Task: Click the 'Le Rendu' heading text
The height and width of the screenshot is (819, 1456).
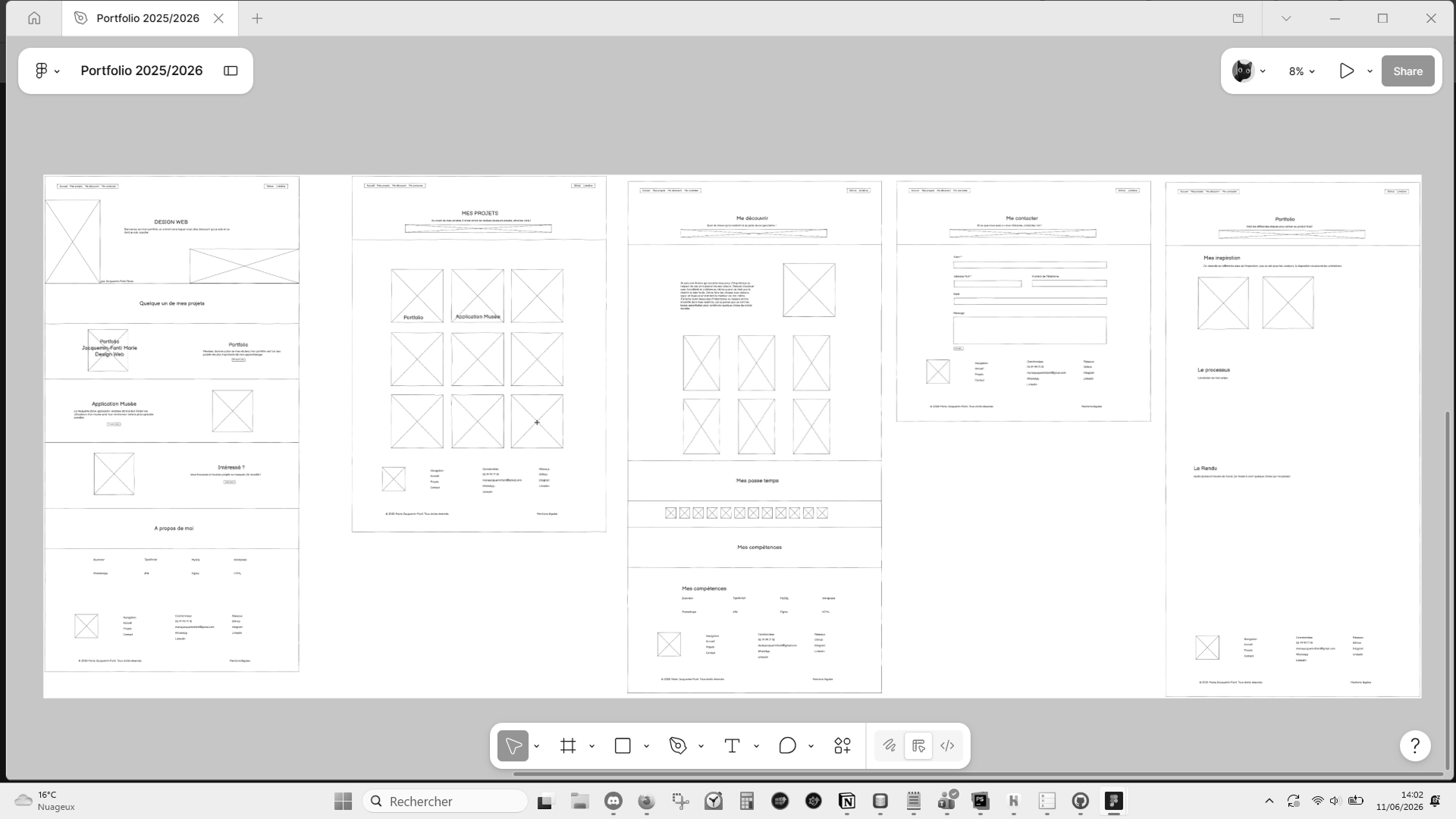Action: [1205, 469]
